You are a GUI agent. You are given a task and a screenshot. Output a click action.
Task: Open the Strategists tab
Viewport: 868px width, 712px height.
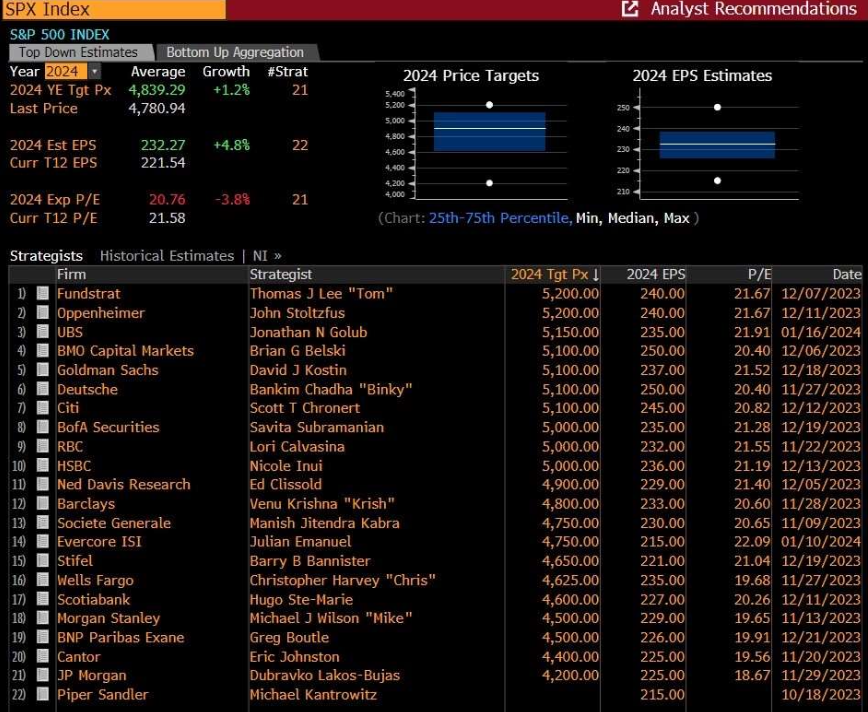click(x=46, y=256)
